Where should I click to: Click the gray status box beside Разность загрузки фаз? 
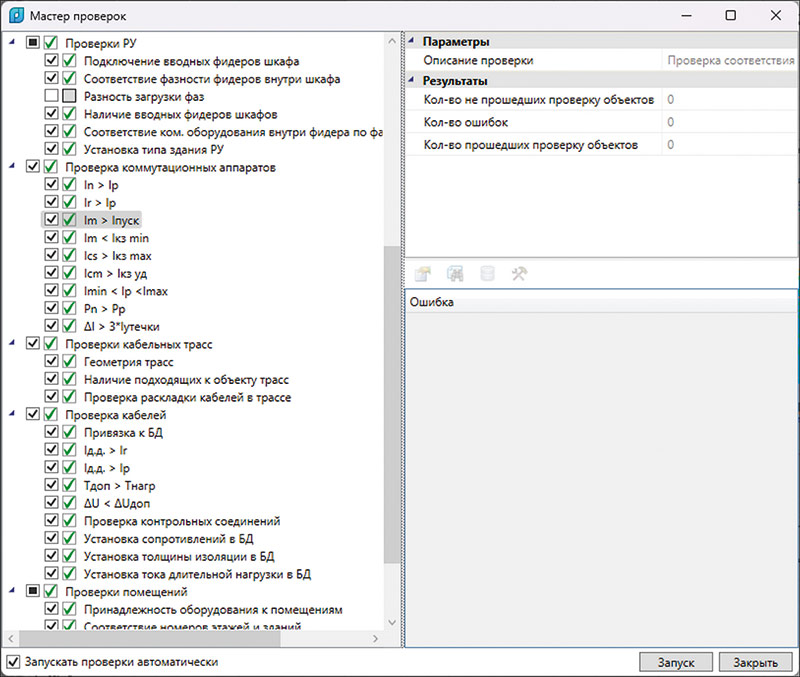coord(69,96)
